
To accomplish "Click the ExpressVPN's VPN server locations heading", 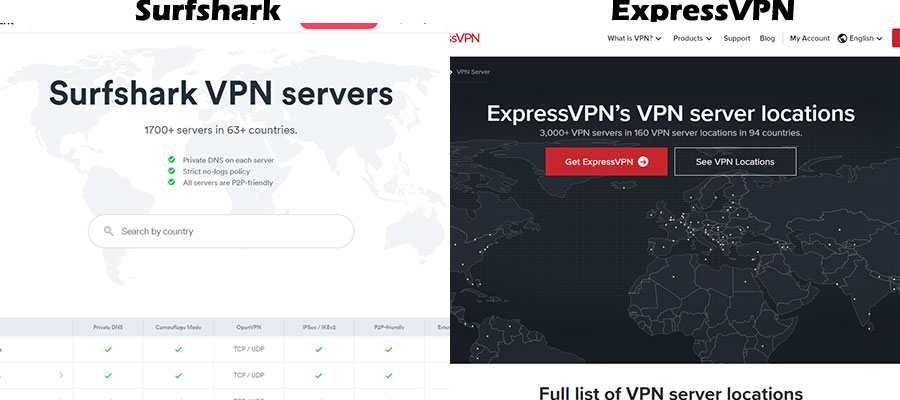I will pyautogui.click(x=670, y=113).
